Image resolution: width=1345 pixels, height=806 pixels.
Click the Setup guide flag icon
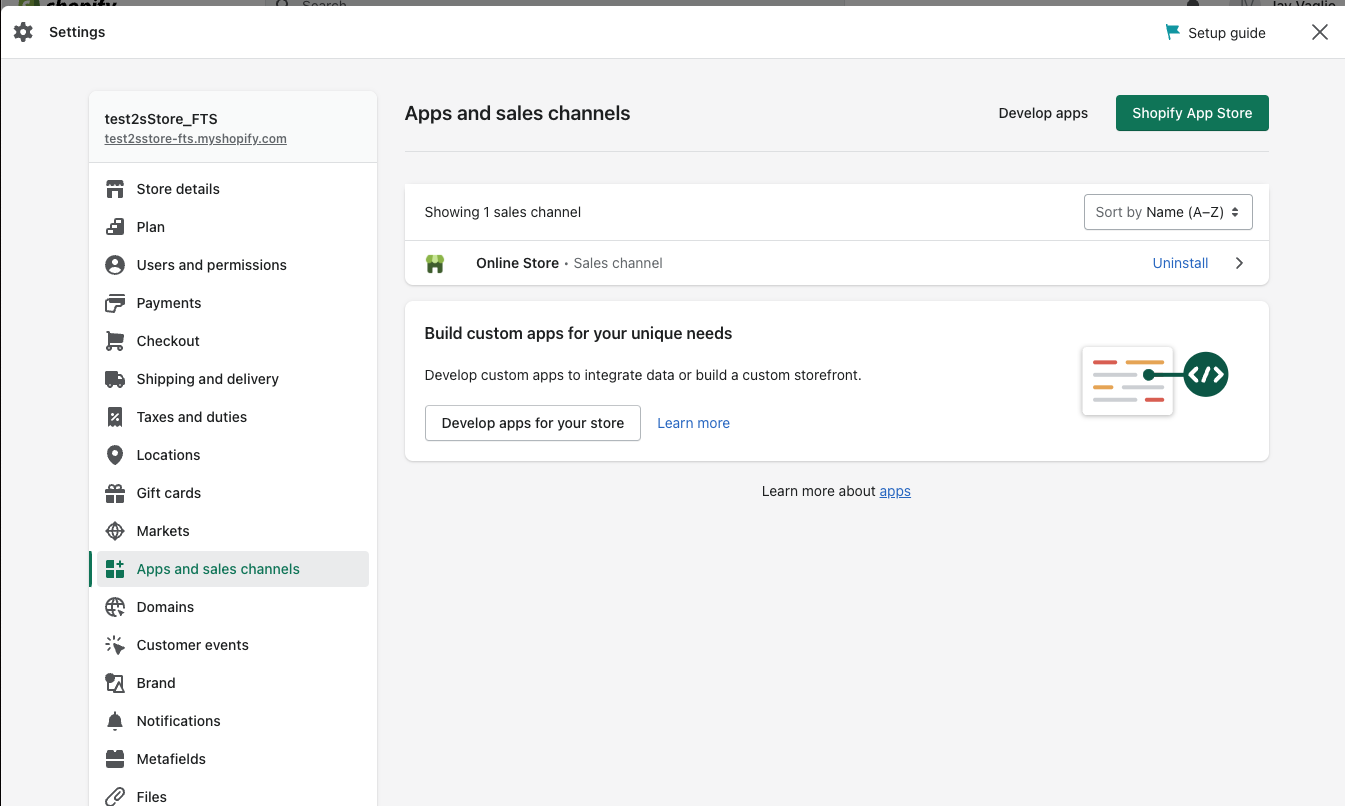point(1173,32)
